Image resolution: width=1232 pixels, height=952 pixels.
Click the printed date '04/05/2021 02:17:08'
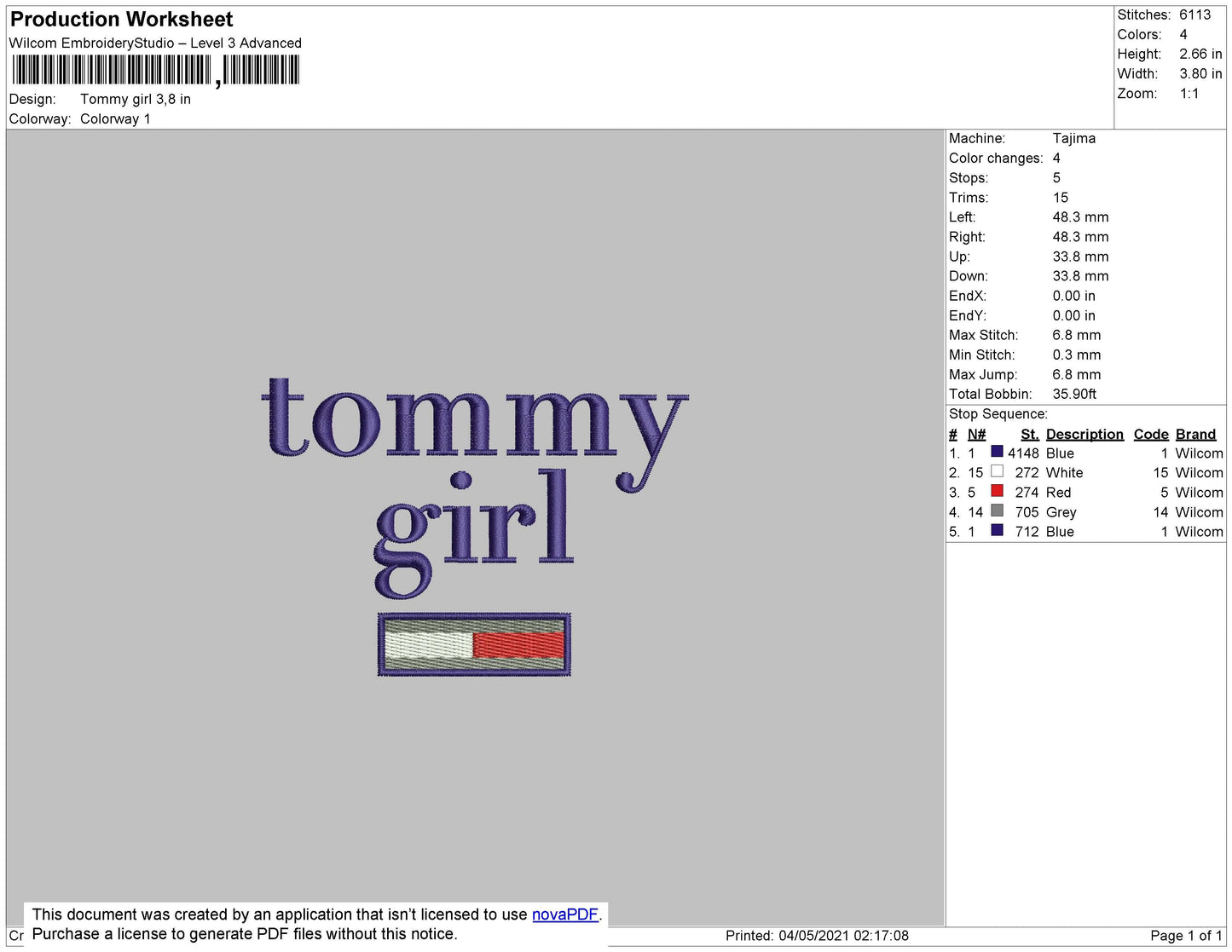843,936
